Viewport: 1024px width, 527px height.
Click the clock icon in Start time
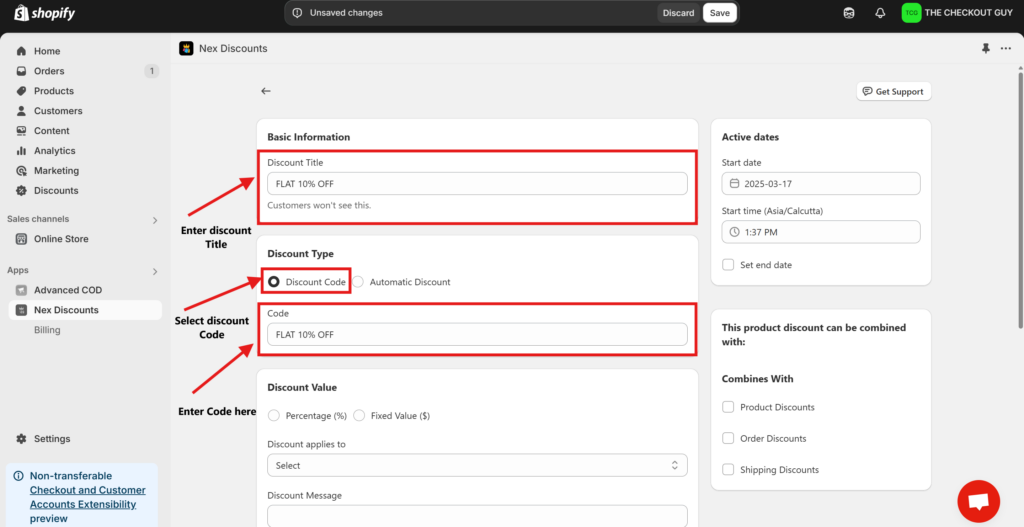point(735,232)
